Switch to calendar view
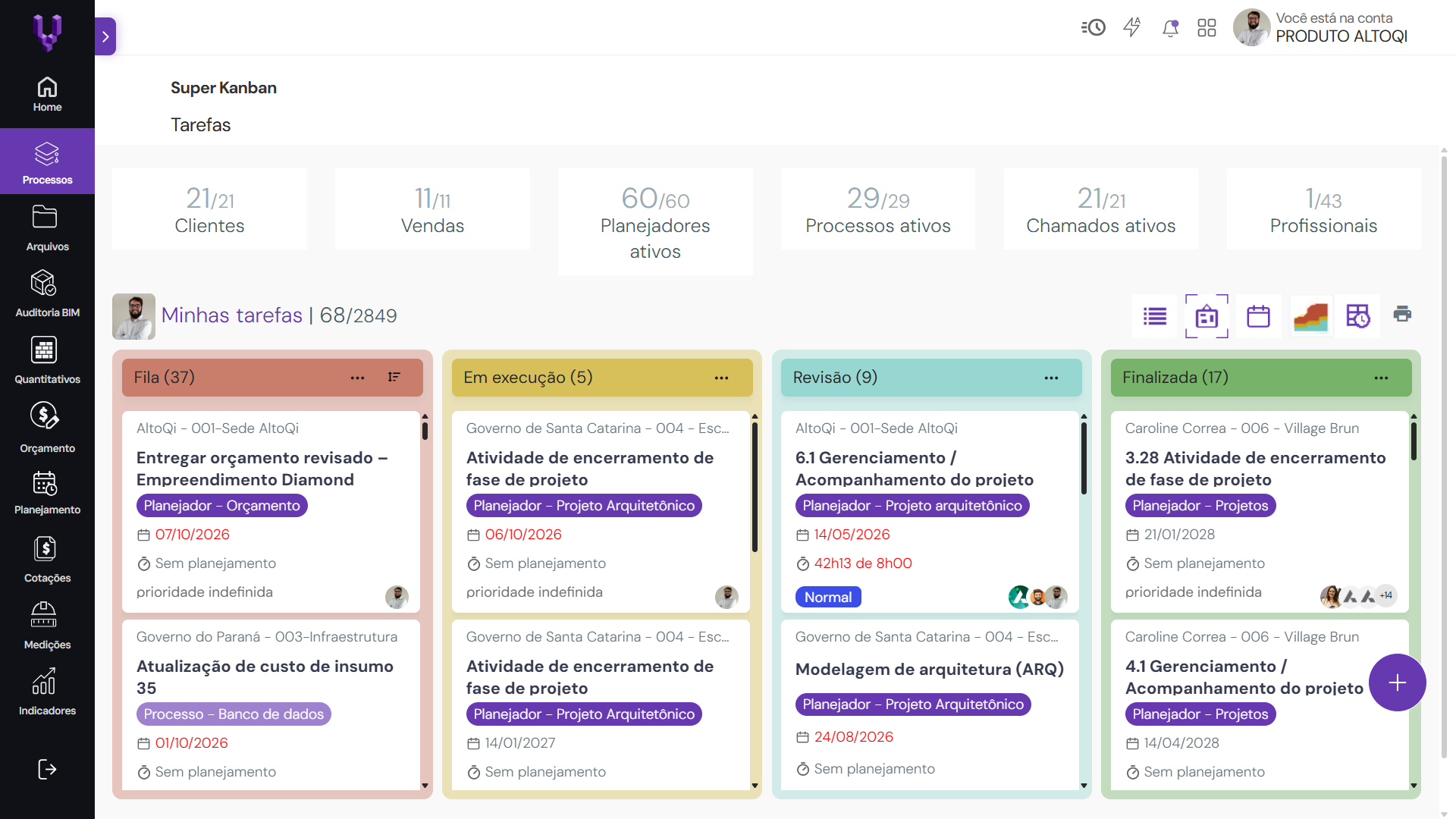This screenshot has width=1456, height=819. click(x=1258, y=315)
